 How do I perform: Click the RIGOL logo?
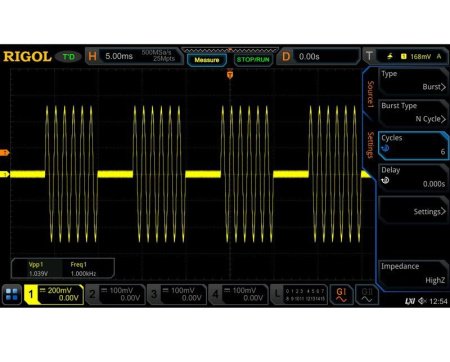[x=27, y=57]
